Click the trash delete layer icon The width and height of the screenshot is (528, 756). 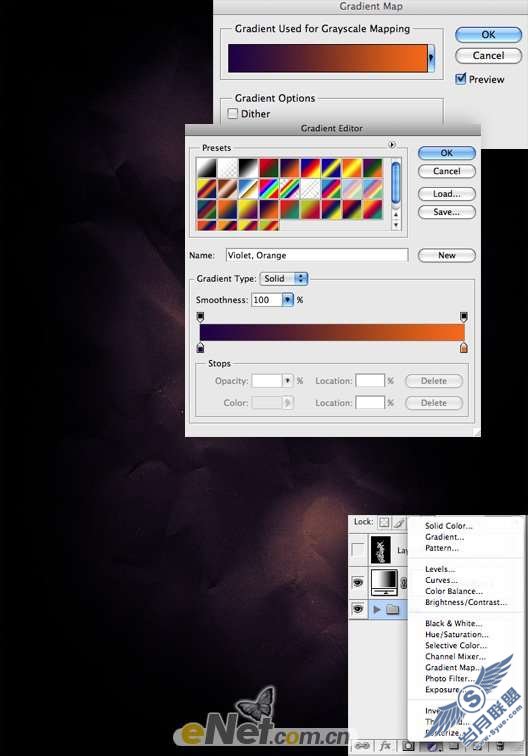coord(501,746)
